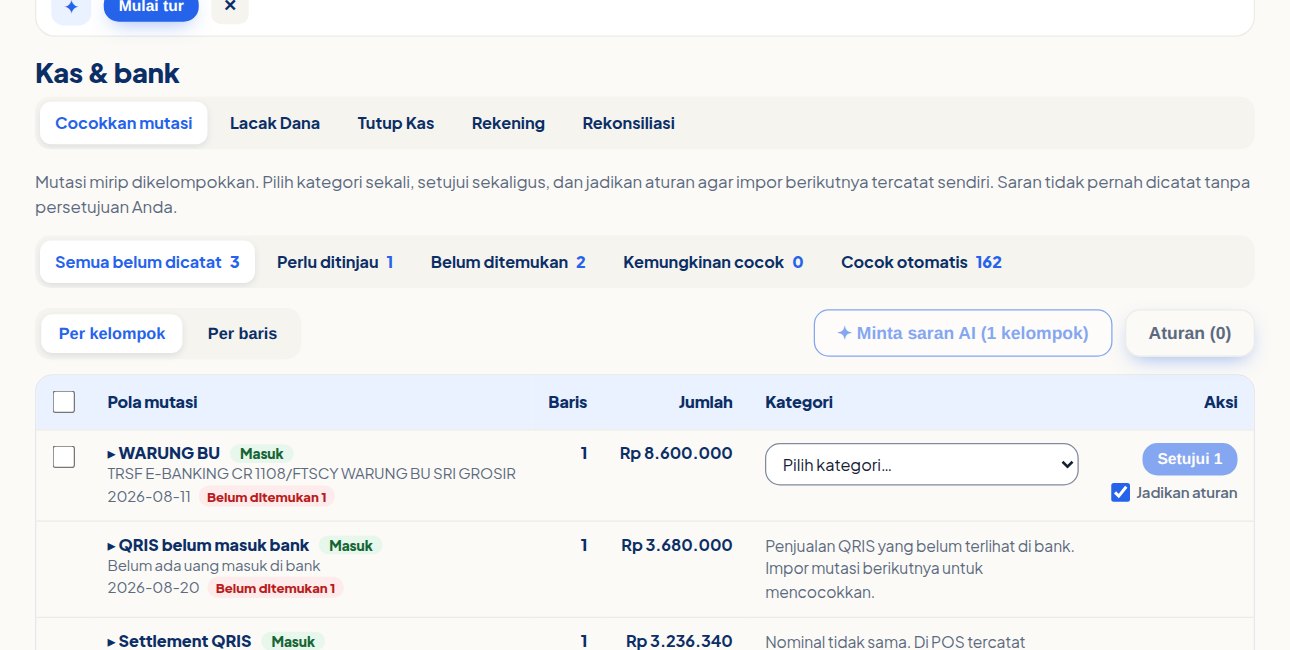Click the Baris column header
The width and height of the screenshot is (1290, 650).
coord(567,402)
